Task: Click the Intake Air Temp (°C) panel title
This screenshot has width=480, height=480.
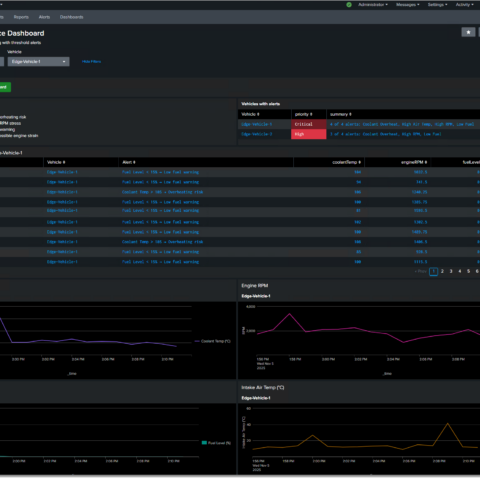Action: point(263,387)
